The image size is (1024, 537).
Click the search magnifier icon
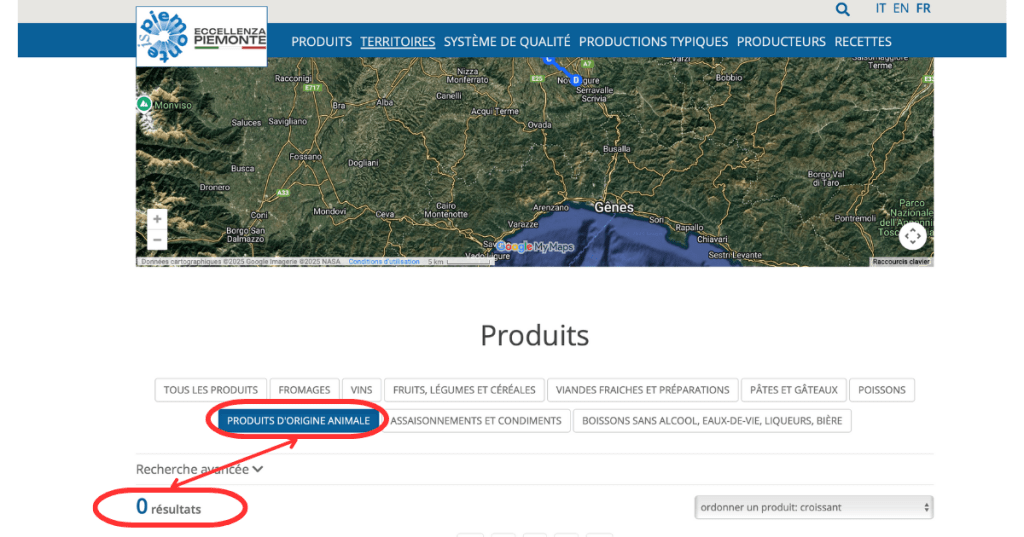pos(842,9)
